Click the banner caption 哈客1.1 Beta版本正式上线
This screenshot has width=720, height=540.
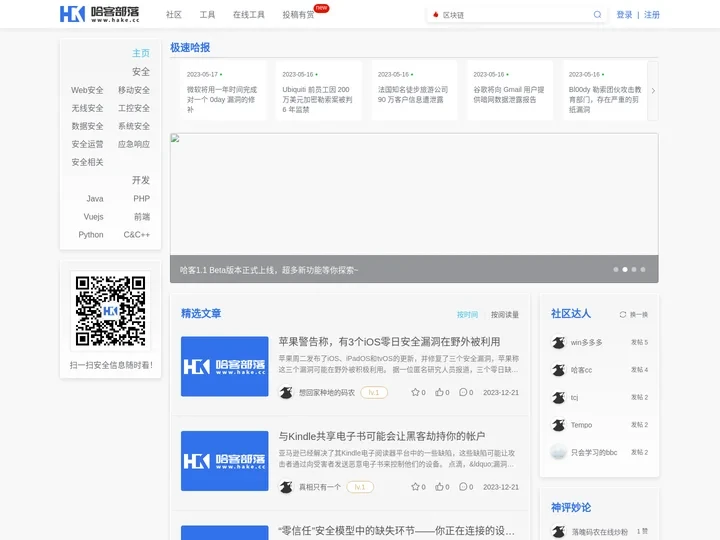pyautogui.click(x=269, y=270)
